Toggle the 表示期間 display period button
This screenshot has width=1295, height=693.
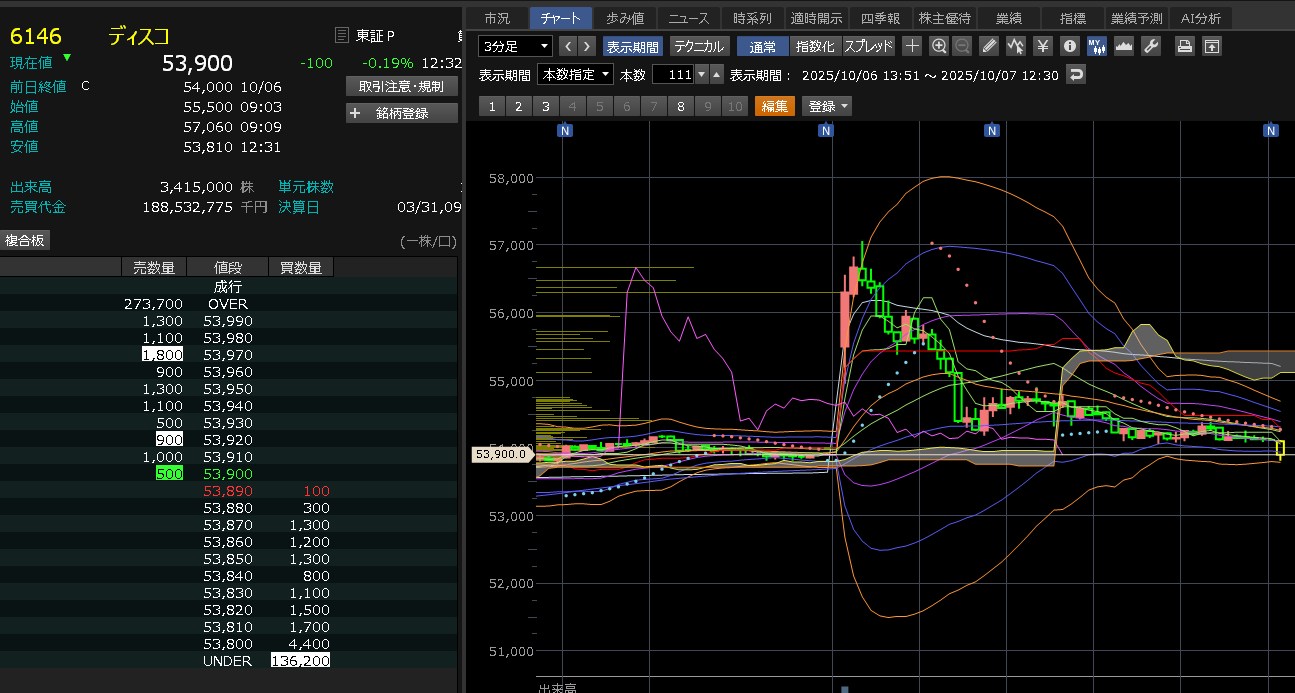632,46
